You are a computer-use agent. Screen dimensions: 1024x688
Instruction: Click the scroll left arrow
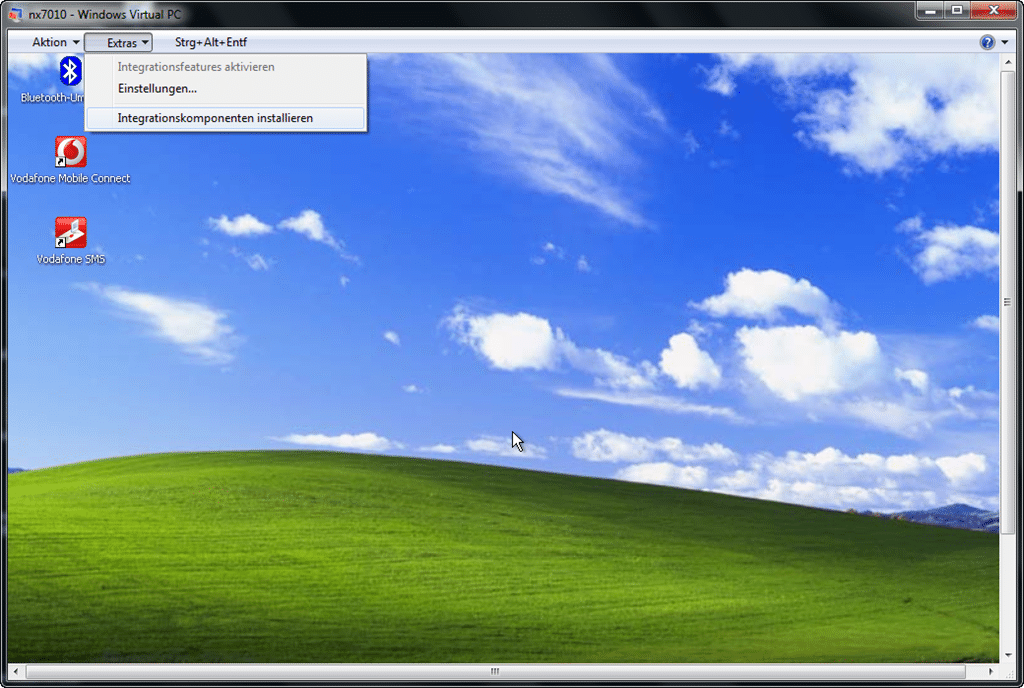pyautogui.click(x=16, y=671)
